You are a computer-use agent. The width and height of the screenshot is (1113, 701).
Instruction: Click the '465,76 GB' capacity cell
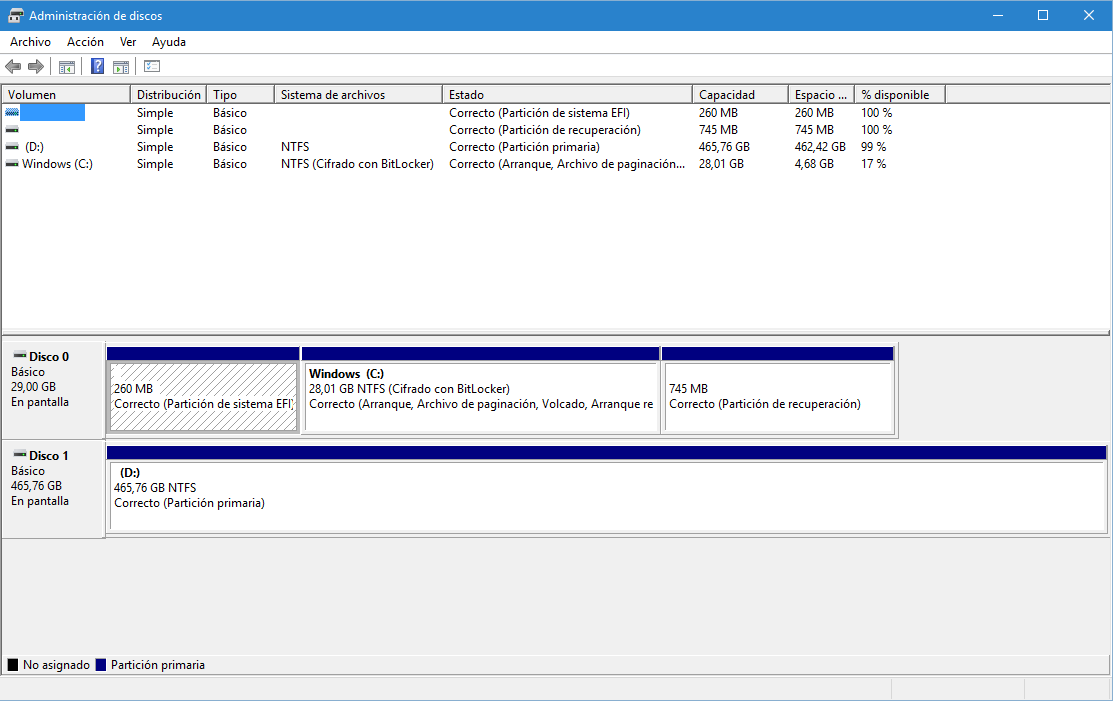click(x=724, y=147)
